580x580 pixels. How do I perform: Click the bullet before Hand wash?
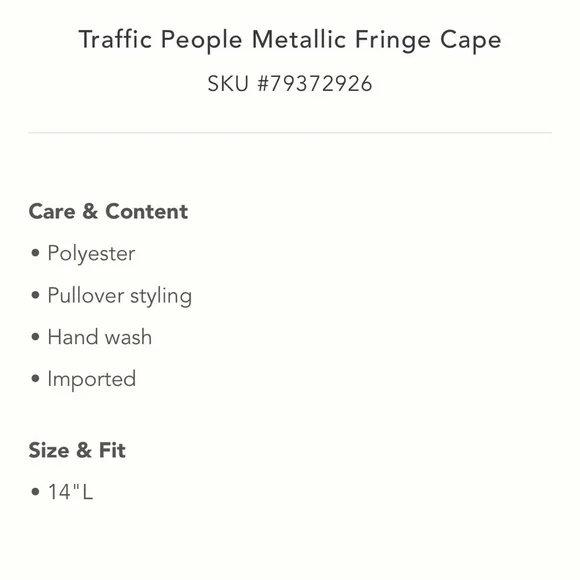pos(36,337)
